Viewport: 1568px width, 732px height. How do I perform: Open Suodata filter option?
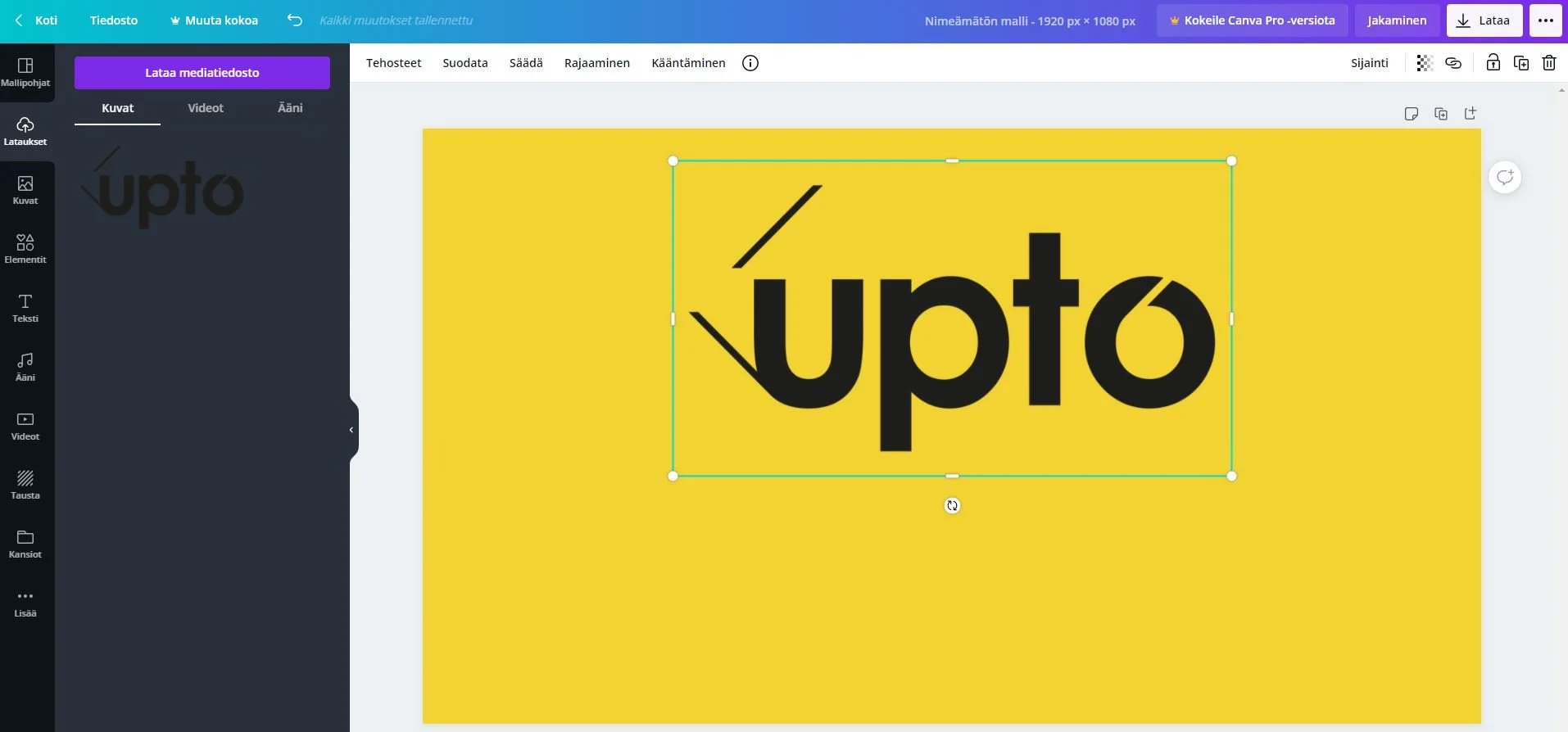(x=465, y=63)
